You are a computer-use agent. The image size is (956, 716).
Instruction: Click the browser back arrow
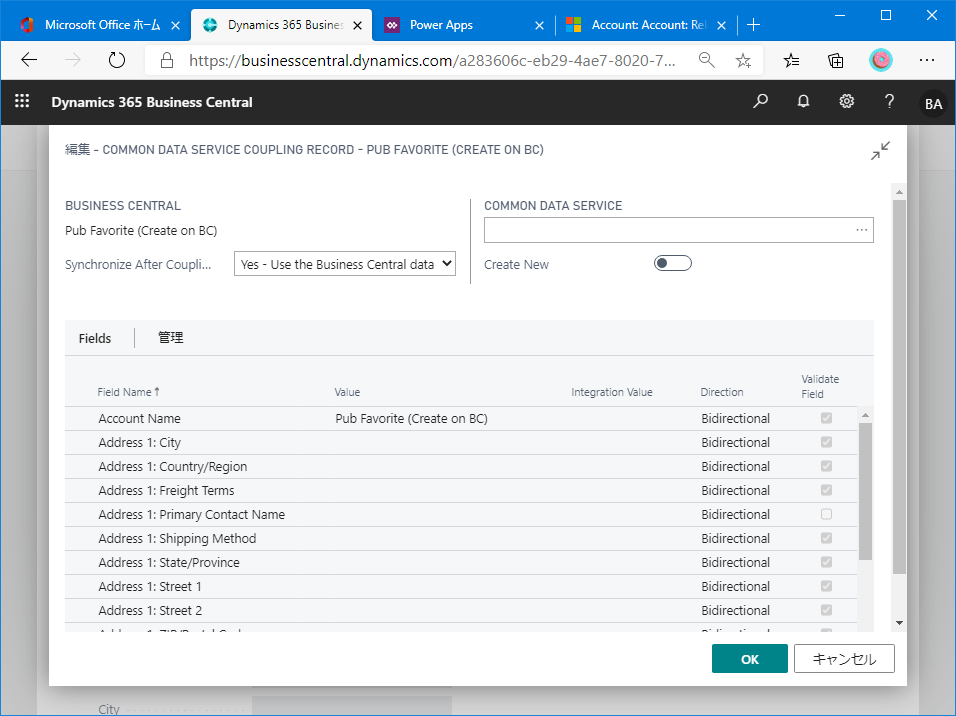pos(29,60)
